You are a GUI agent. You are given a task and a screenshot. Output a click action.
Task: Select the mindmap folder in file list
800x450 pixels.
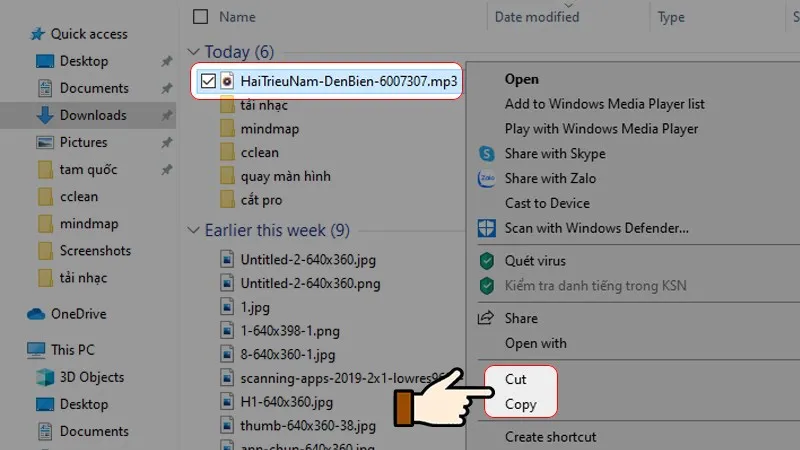(269, 129)
